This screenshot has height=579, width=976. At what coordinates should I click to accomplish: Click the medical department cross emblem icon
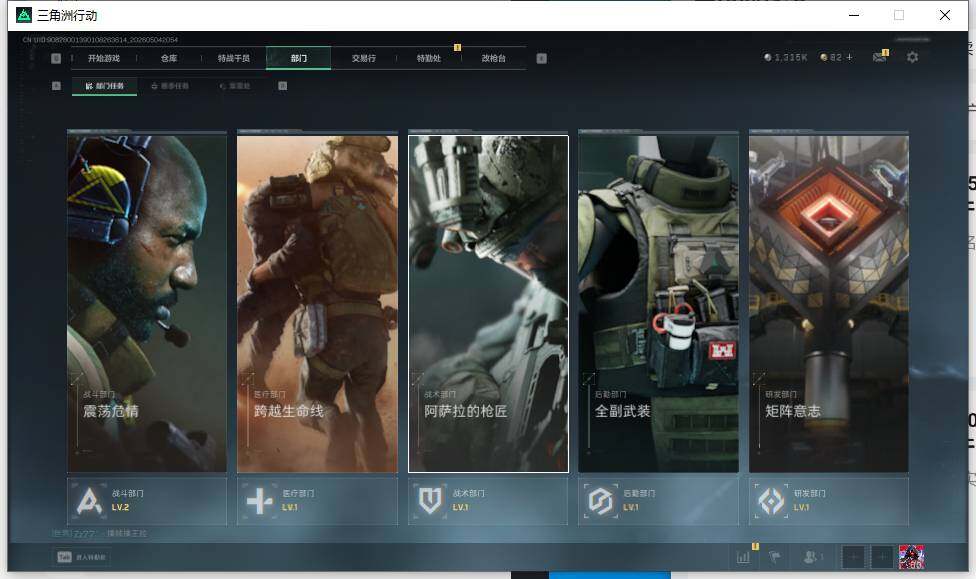259,501
